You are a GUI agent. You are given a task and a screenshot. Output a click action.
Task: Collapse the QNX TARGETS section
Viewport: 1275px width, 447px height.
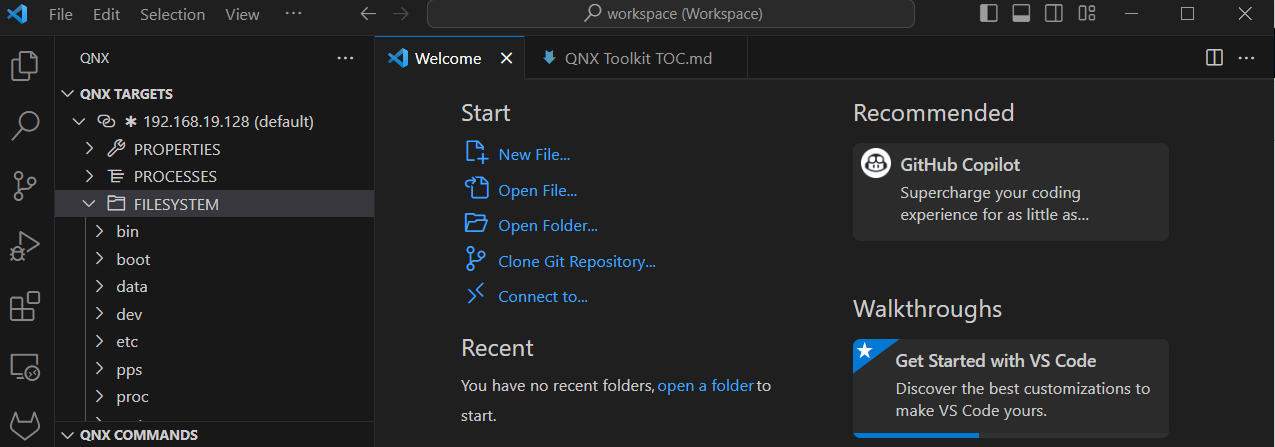68,94
